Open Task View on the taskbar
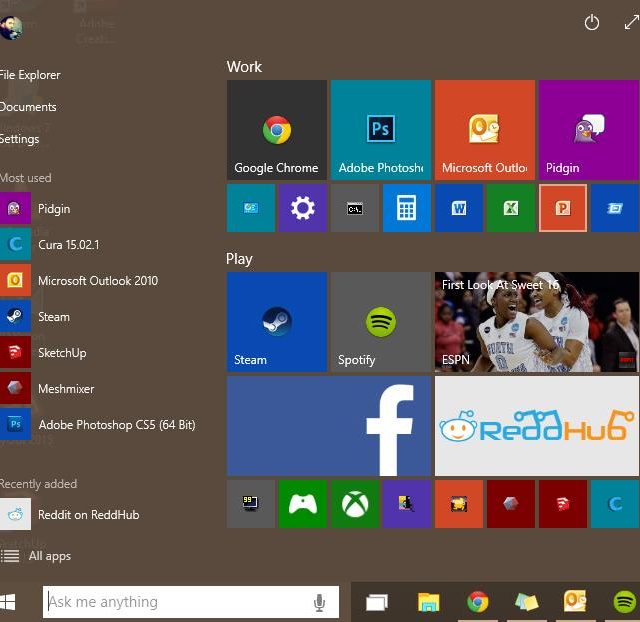The height and width of the screenshot is (622, 640). (x=377, y=602)
